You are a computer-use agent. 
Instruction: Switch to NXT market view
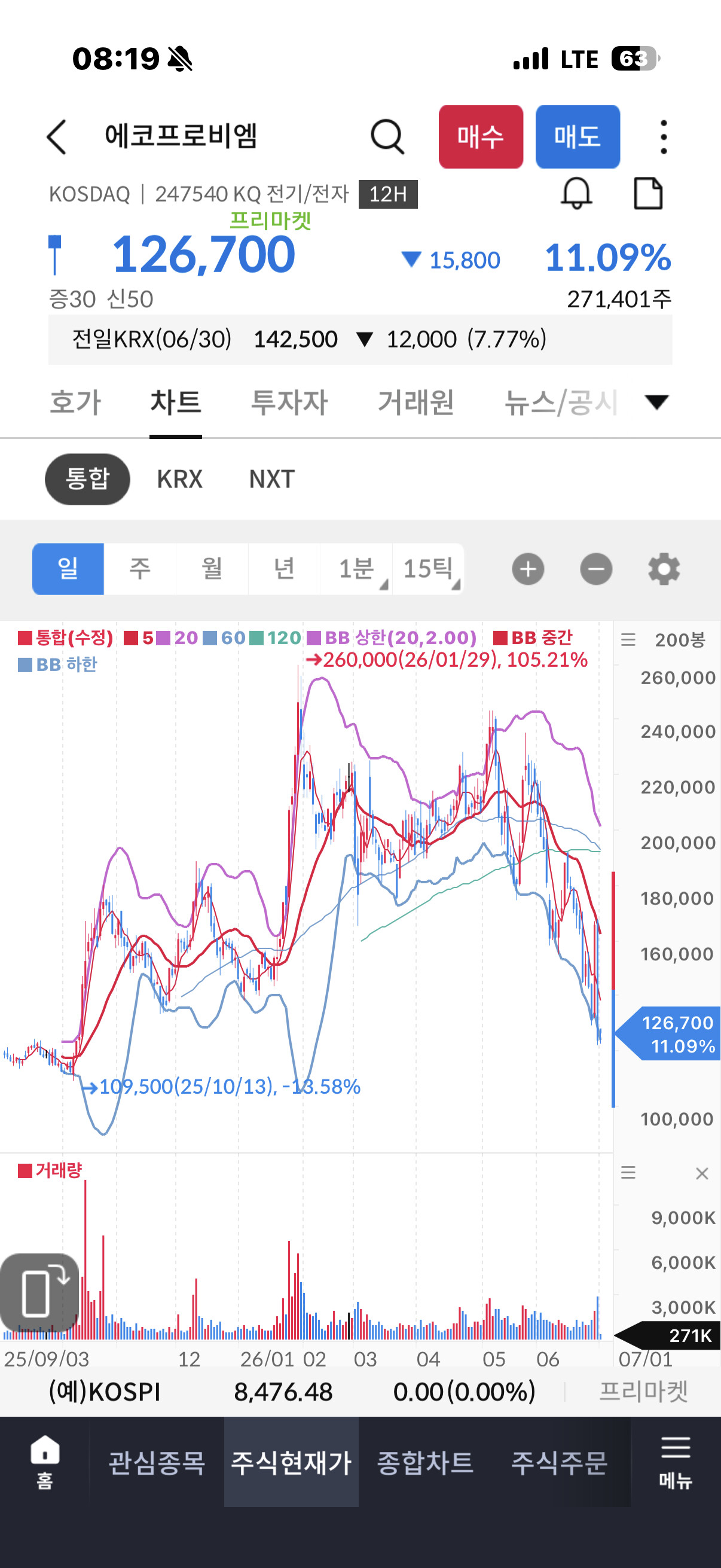[x=272, y=479]
